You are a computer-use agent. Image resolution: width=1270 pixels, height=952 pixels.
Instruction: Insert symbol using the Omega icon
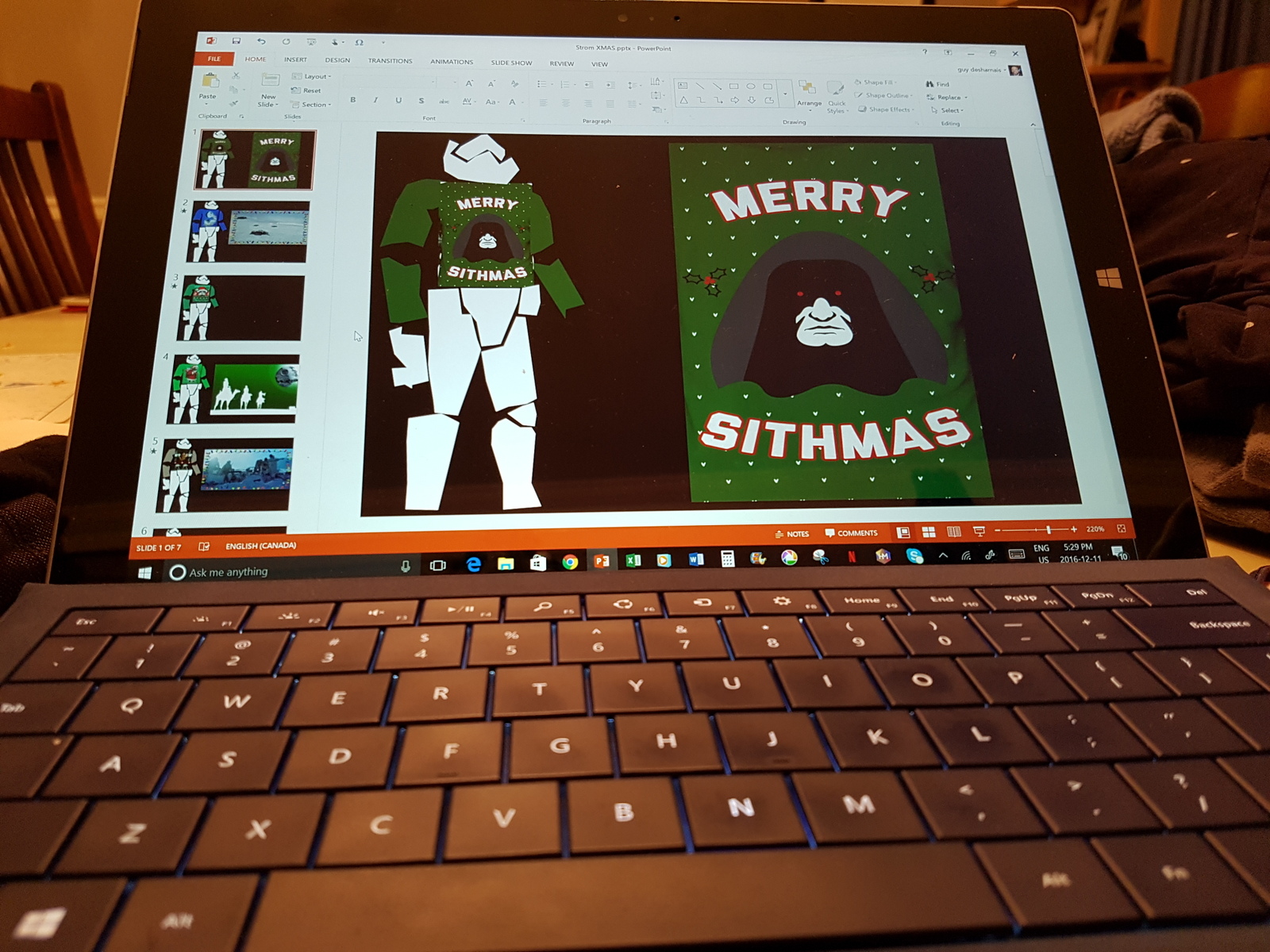coord(359,43)
